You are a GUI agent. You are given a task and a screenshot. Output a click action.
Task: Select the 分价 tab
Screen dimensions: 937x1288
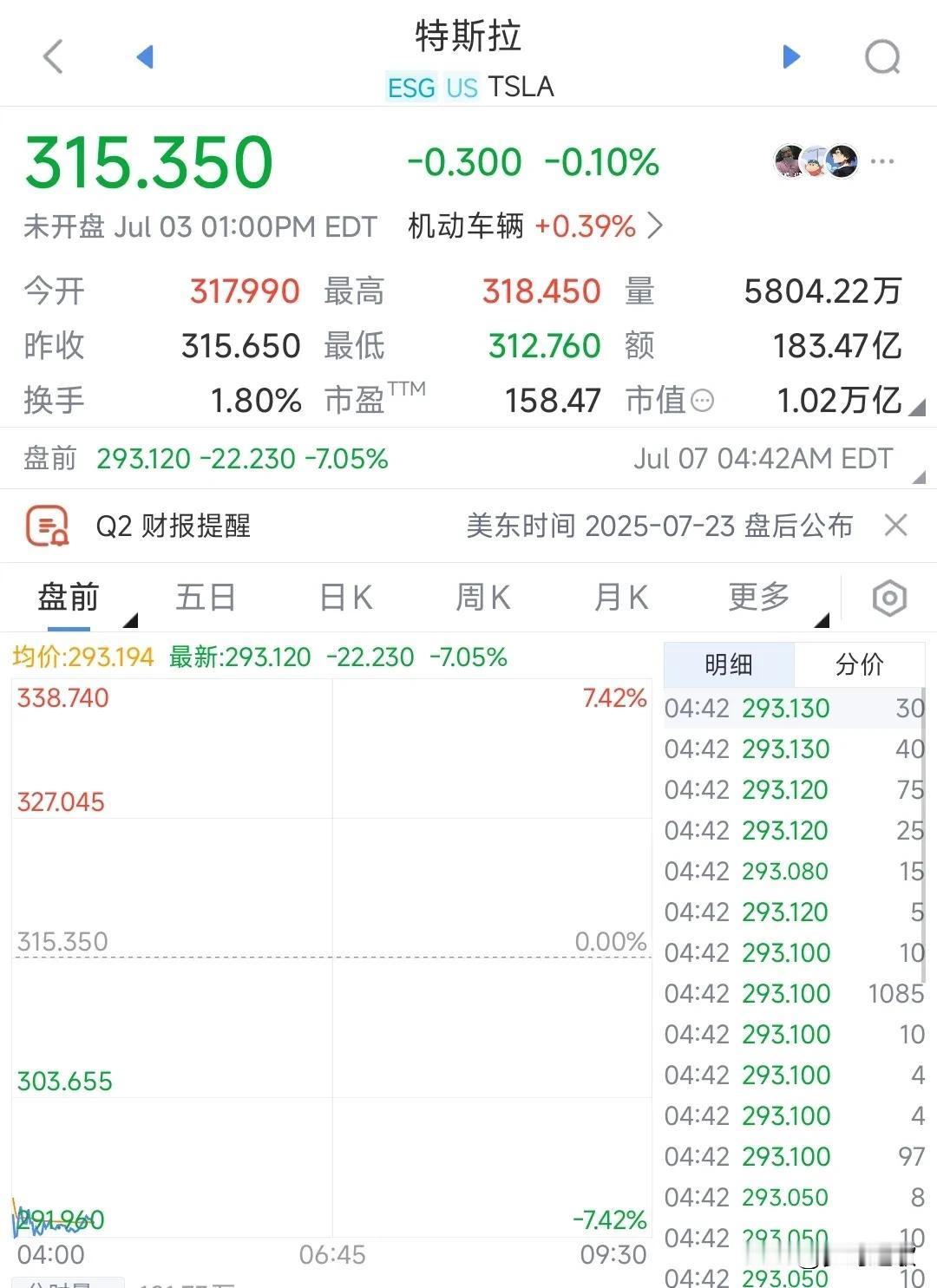[859, 665]
